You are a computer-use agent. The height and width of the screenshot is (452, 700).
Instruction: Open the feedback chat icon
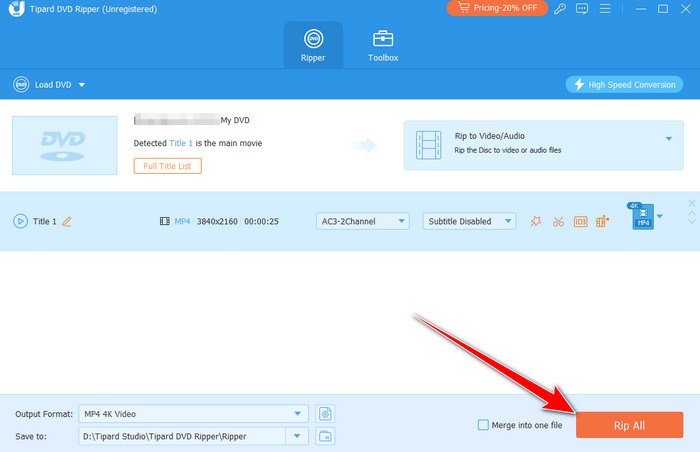[x=582, y=8]
